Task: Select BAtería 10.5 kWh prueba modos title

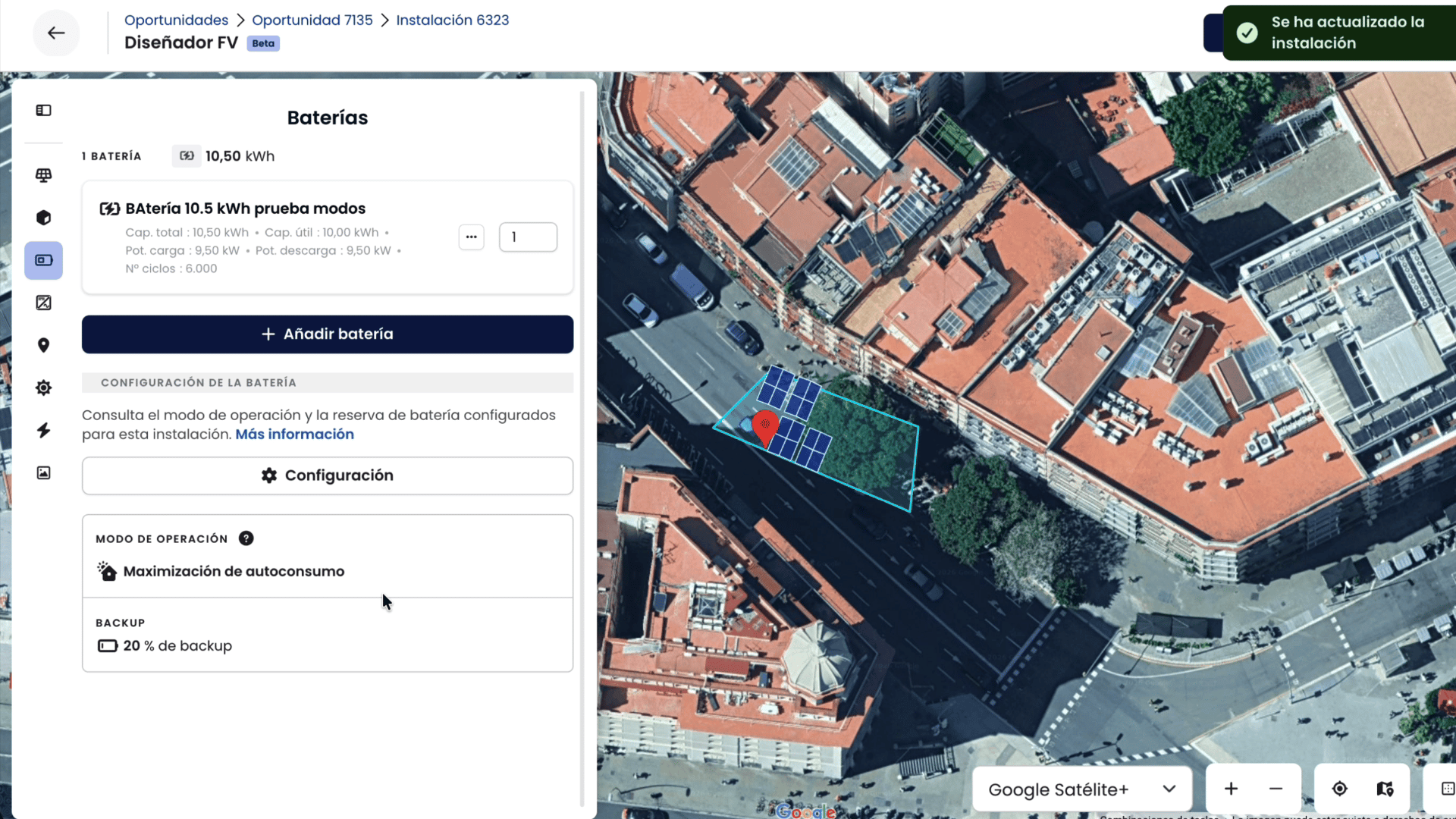Action: 245,209
